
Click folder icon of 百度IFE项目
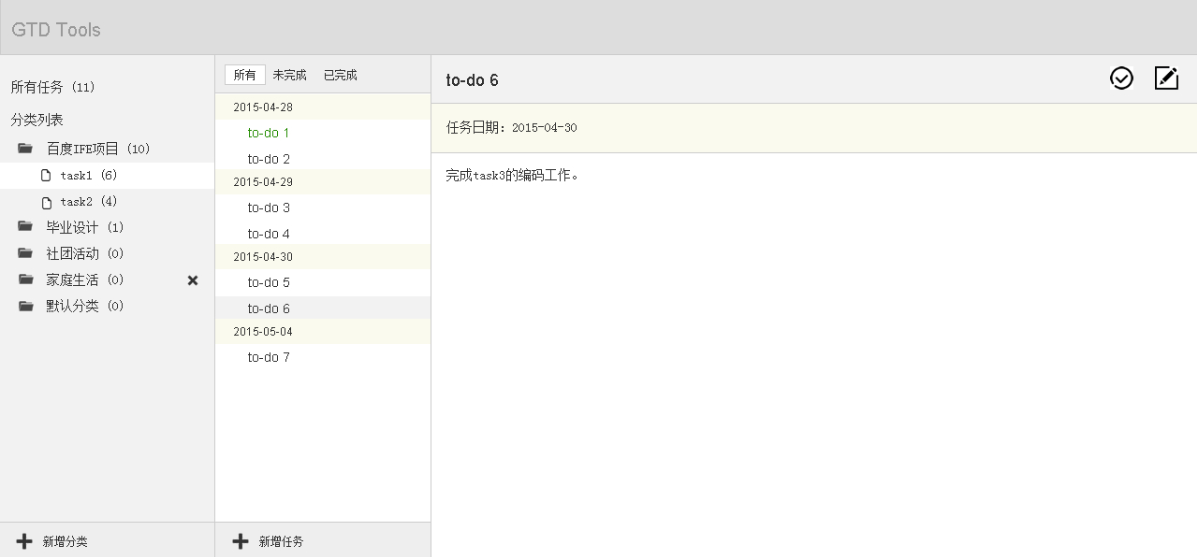[26, 148]
